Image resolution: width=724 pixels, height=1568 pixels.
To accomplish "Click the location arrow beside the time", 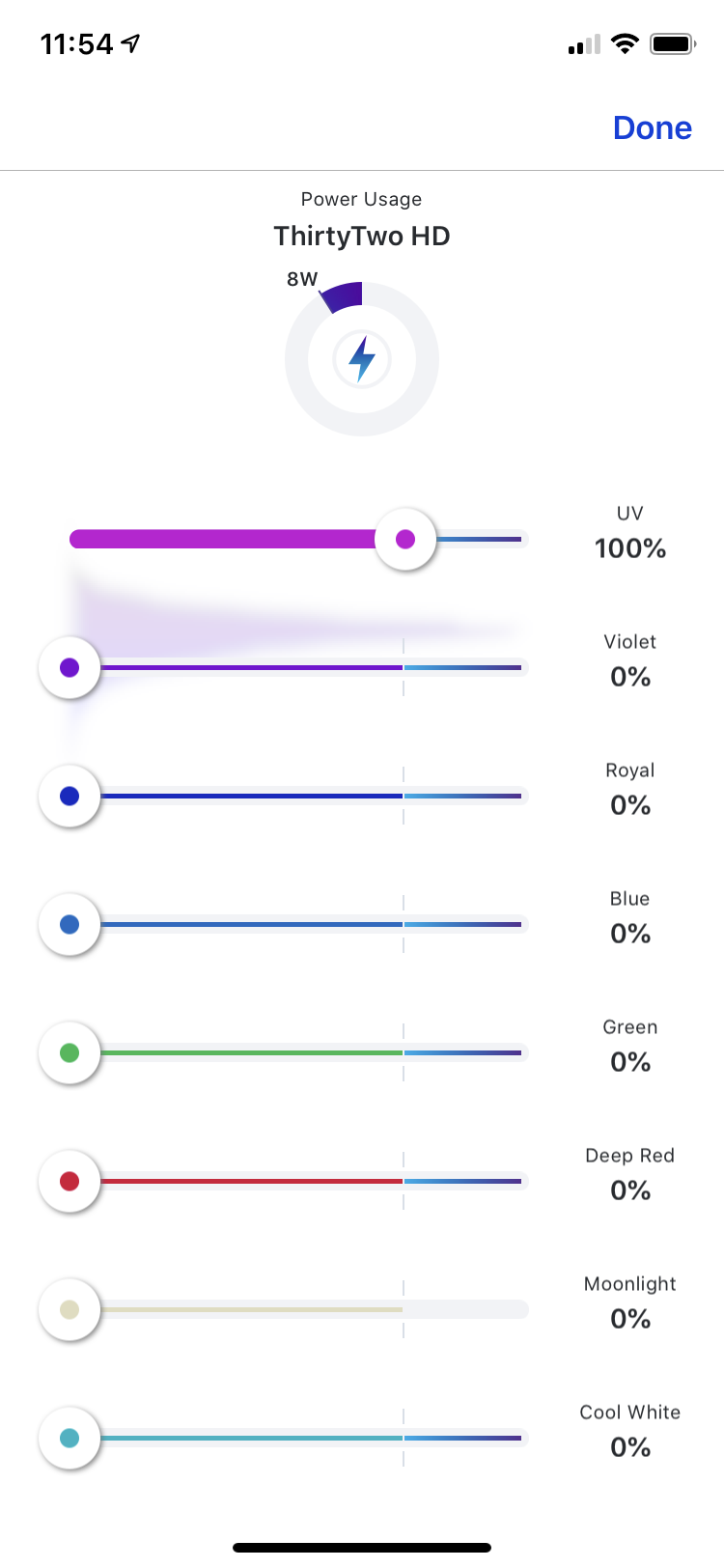I will tap(130, 43).
